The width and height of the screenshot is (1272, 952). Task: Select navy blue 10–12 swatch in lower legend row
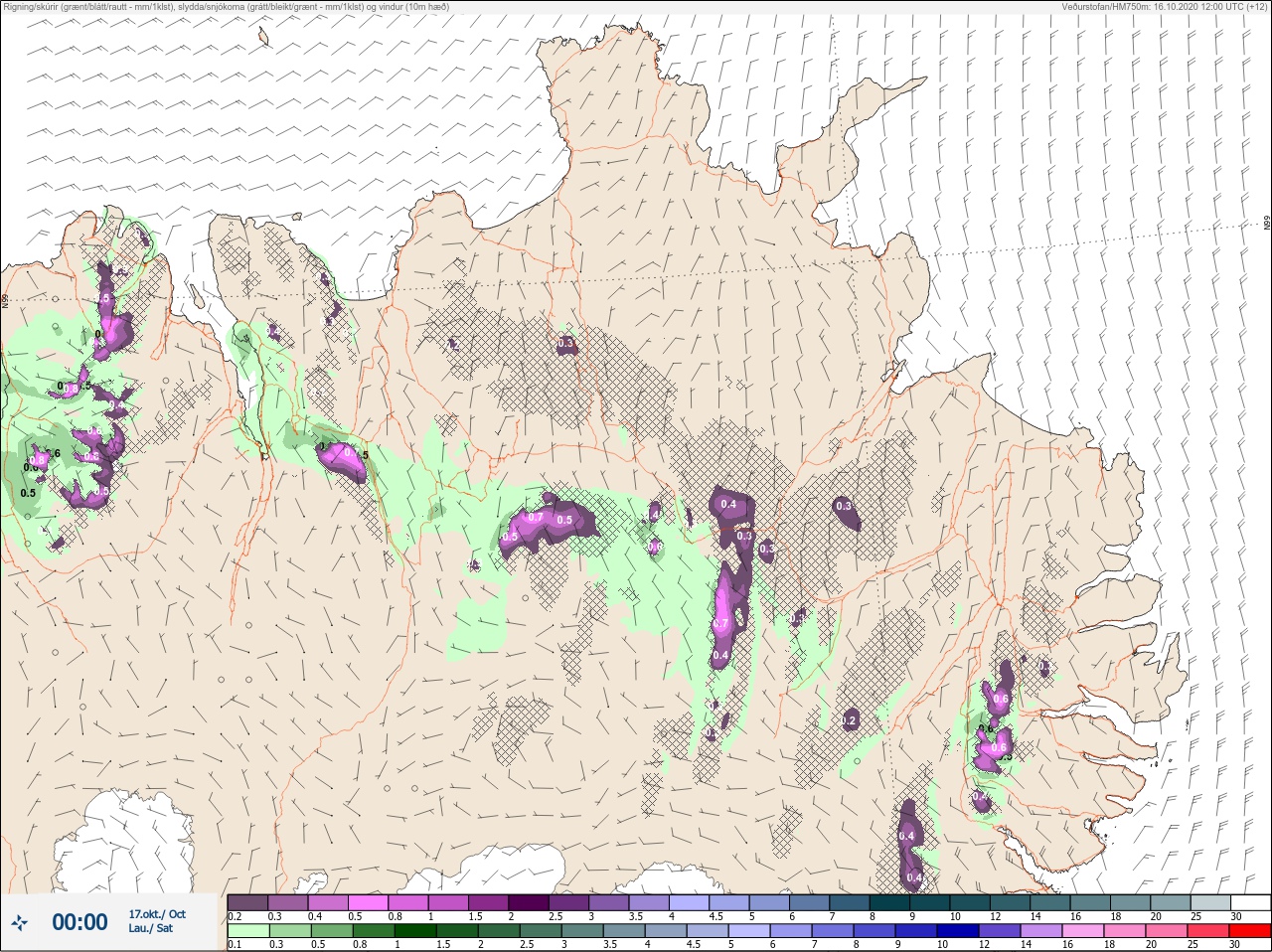pos(960,931)
